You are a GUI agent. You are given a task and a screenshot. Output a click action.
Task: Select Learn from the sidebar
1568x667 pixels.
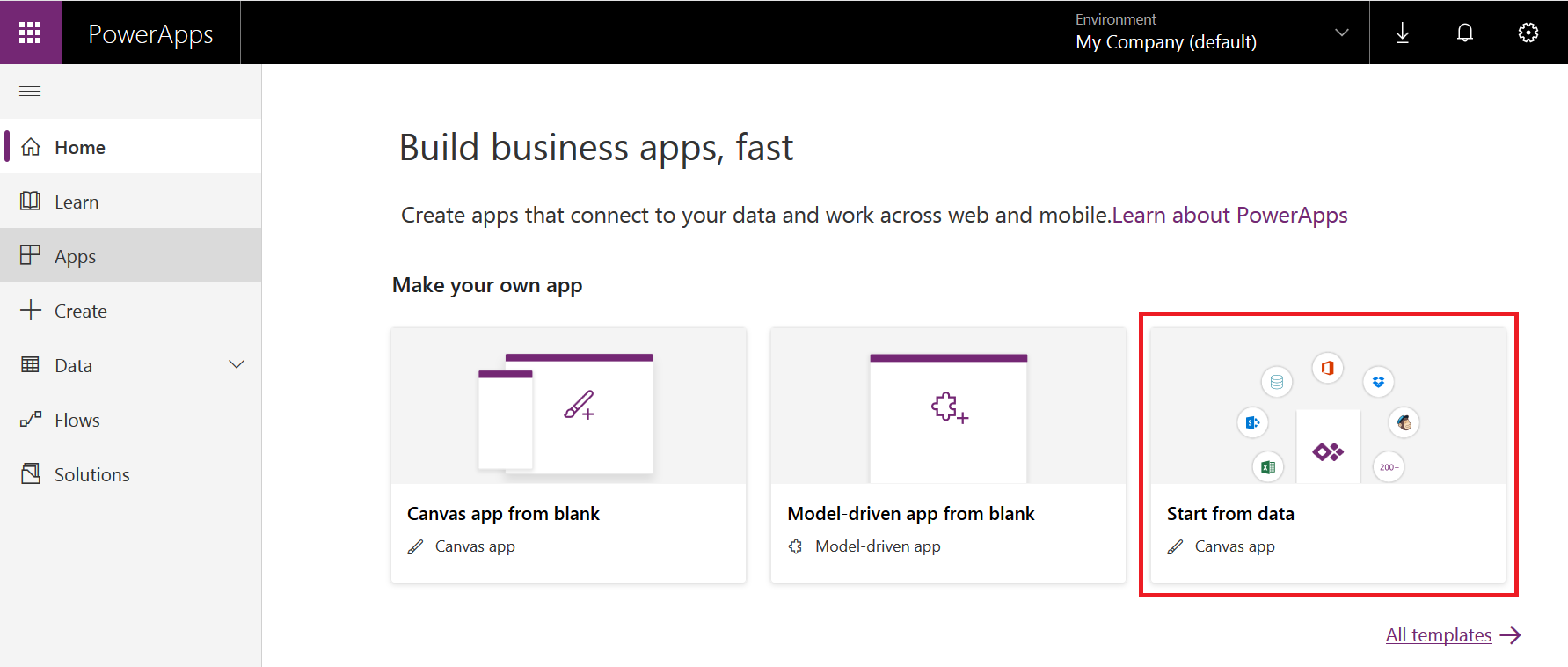[x=77, y=202]
